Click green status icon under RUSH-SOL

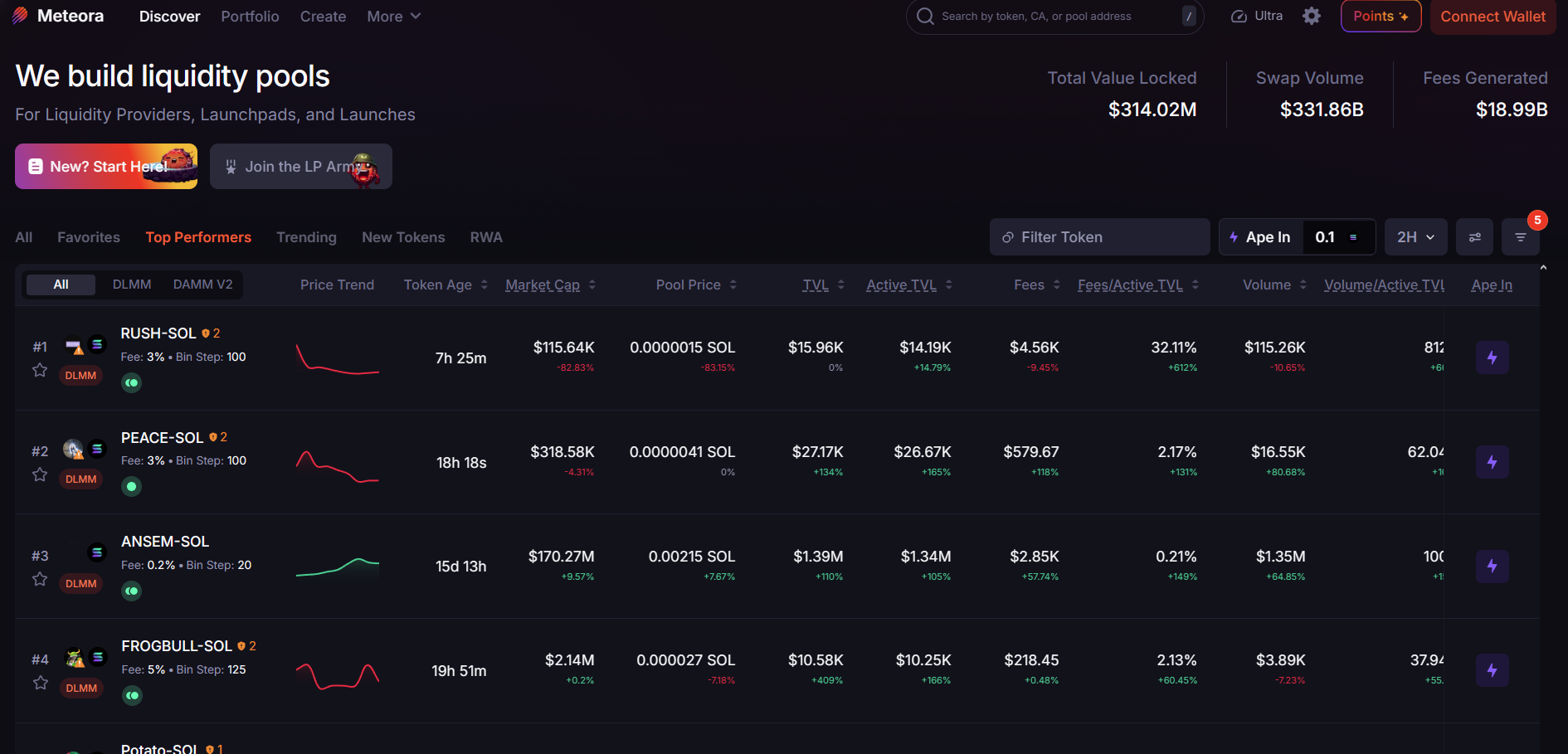[131, 382]
